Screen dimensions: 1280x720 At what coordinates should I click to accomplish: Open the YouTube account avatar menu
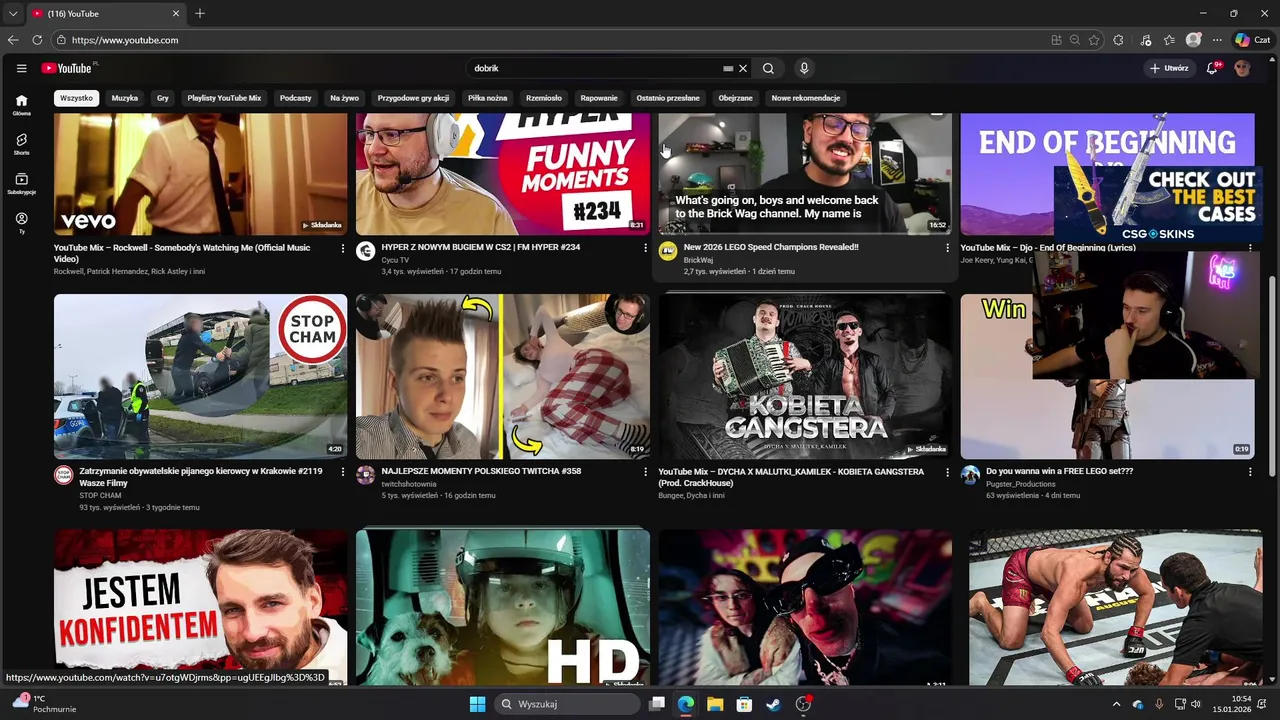[1242, 68]
